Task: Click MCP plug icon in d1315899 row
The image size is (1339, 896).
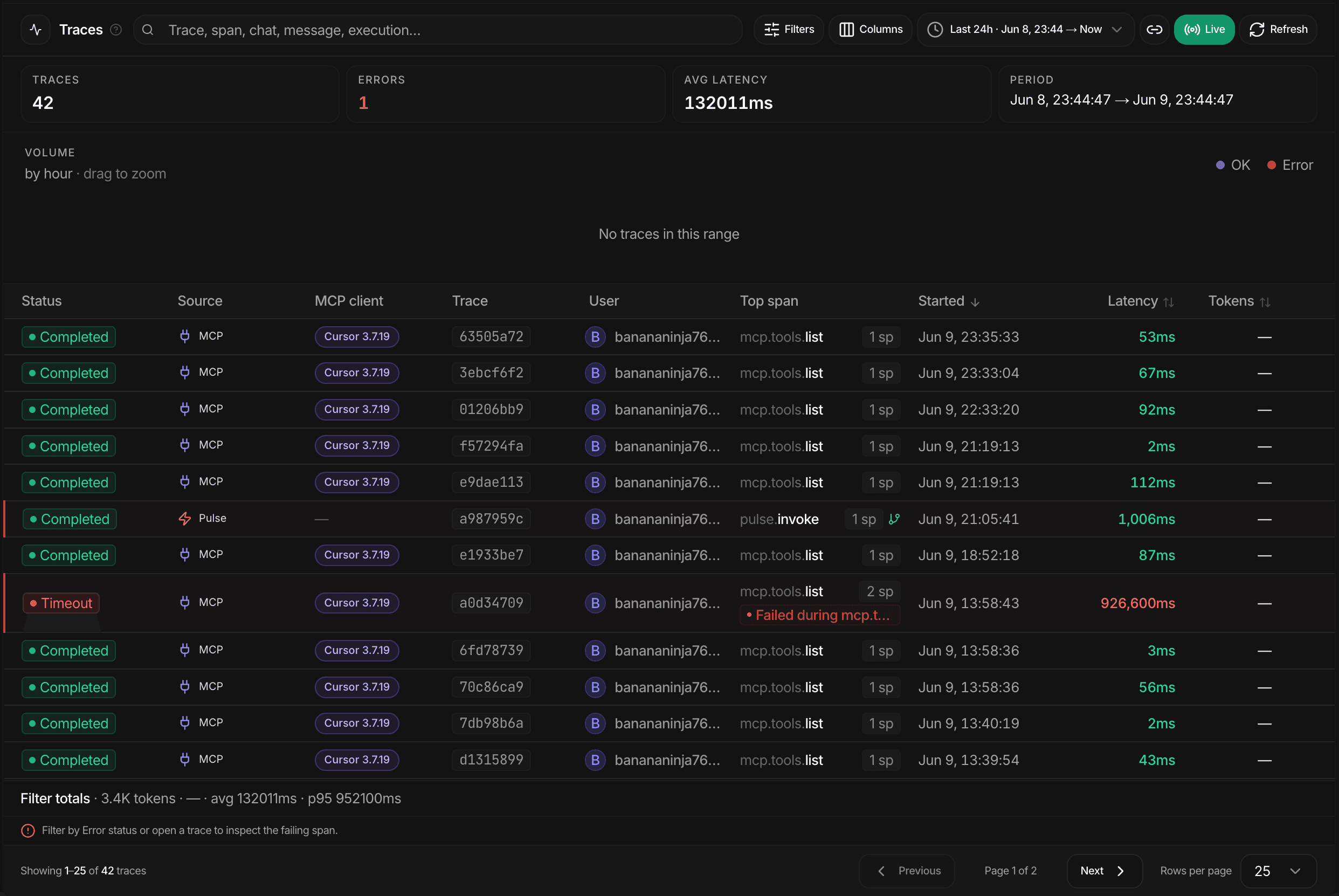Action: (184, 760)
